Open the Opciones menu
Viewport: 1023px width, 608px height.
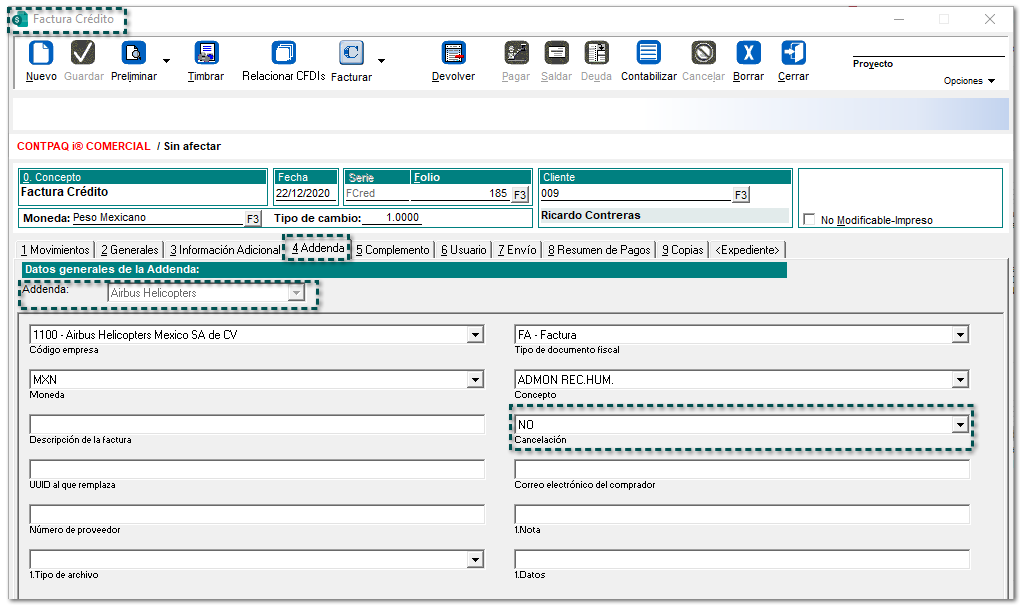coord(969,81)
